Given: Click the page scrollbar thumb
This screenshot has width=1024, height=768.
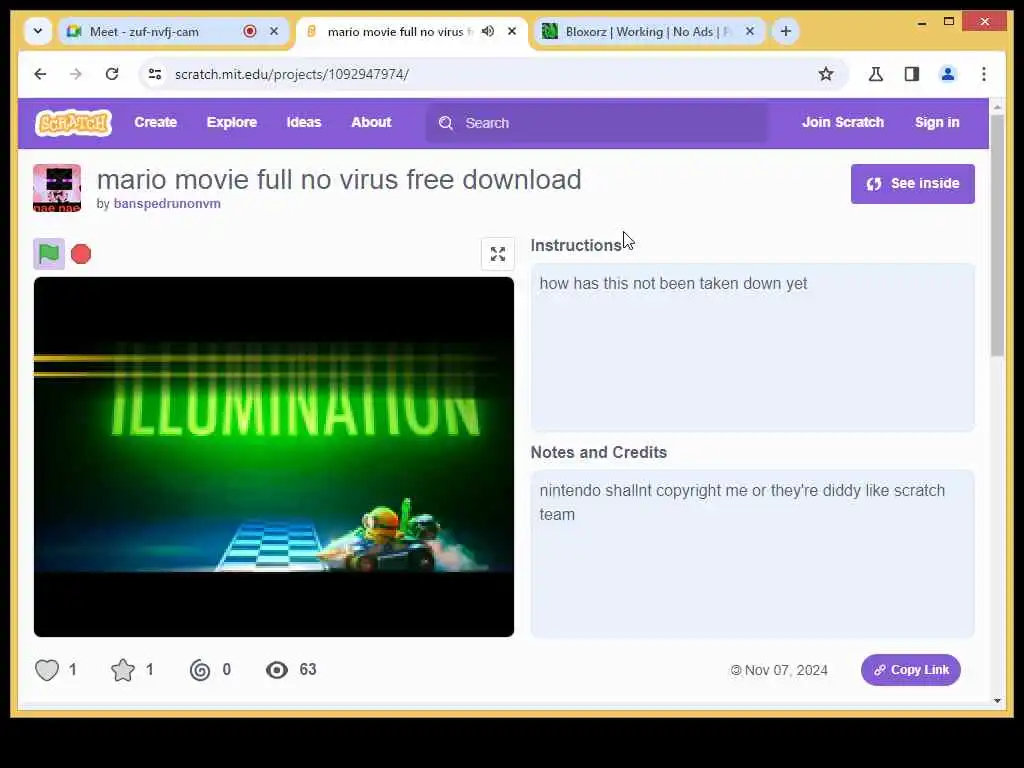Looking at the screenshot, I should (x=997, y=235).
